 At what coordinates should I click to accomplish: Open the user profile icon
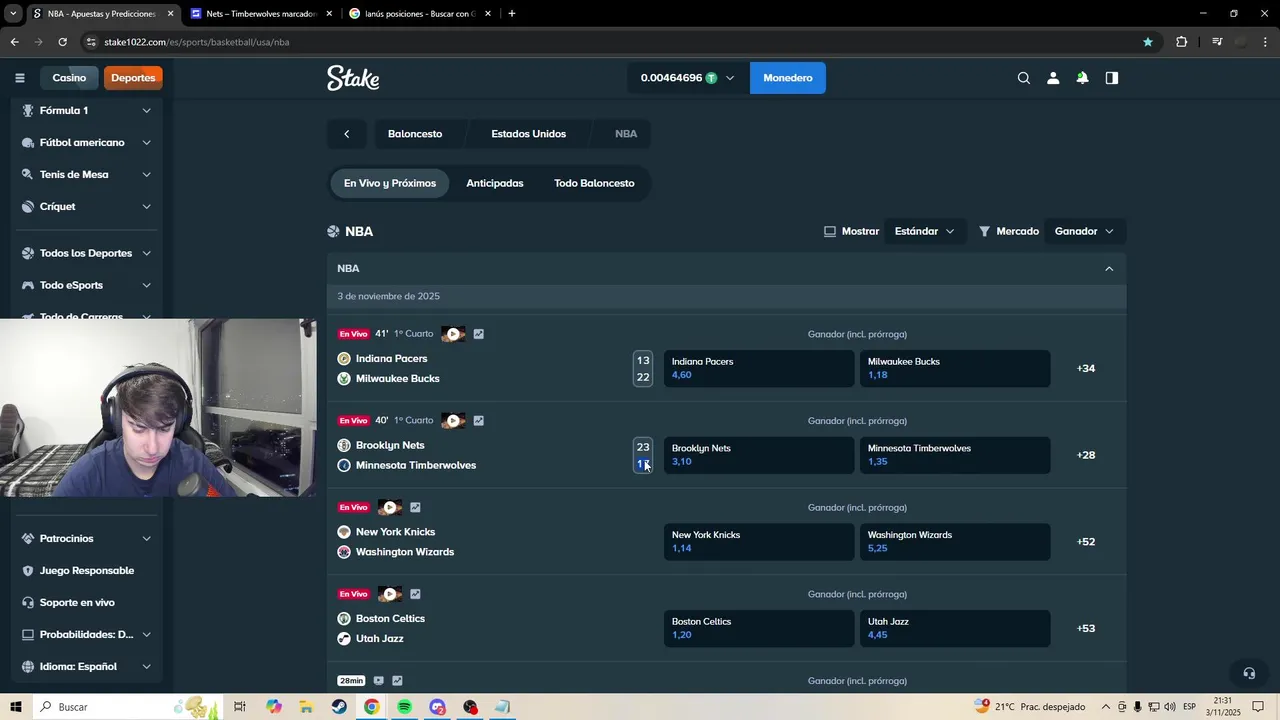1053,78
